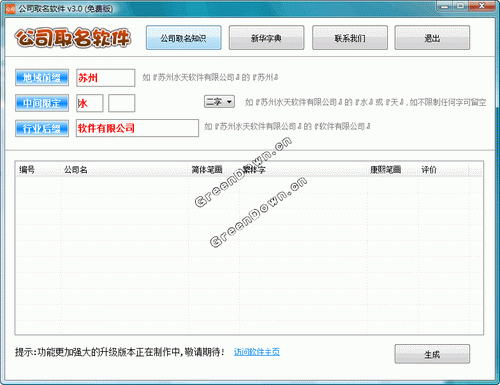Click the app icon in the title bar
Screen dimensions: 500x385
[x=10, y=9]
